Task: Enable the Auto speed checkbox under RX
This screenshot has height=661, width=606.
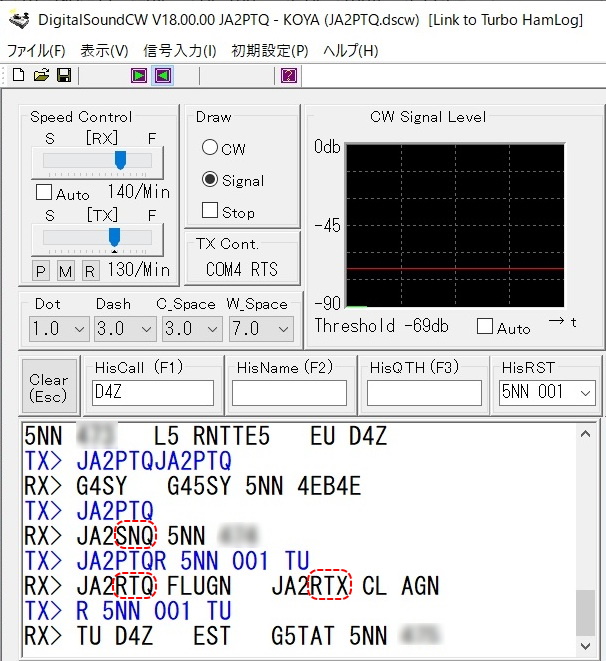Action: (44, 192)
